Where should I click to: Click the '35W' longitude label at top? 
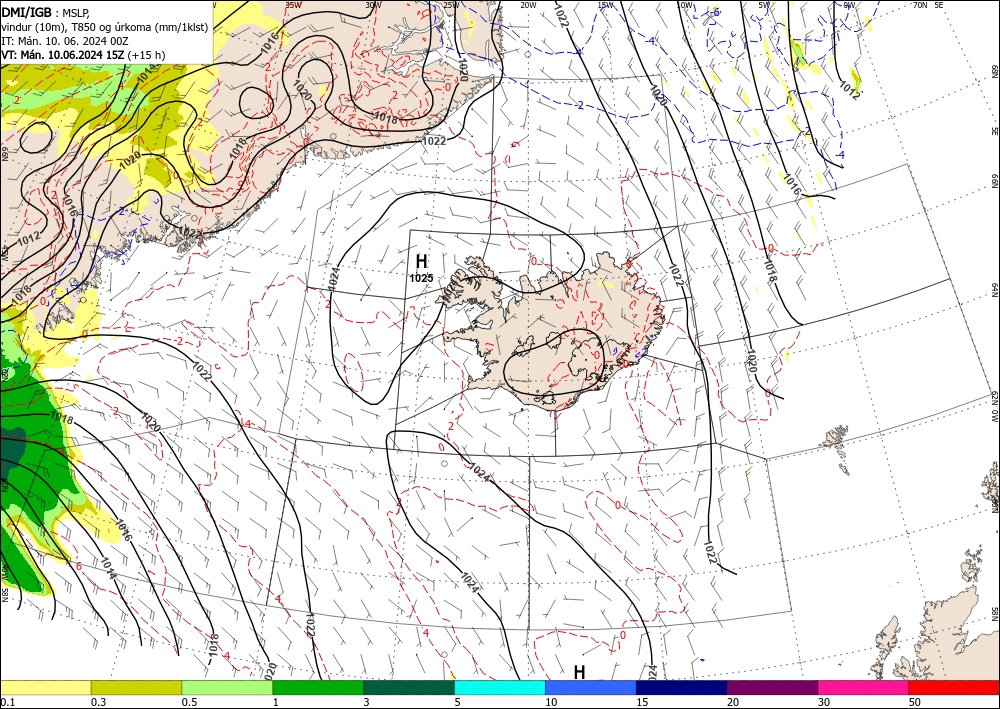pos(293,4)
